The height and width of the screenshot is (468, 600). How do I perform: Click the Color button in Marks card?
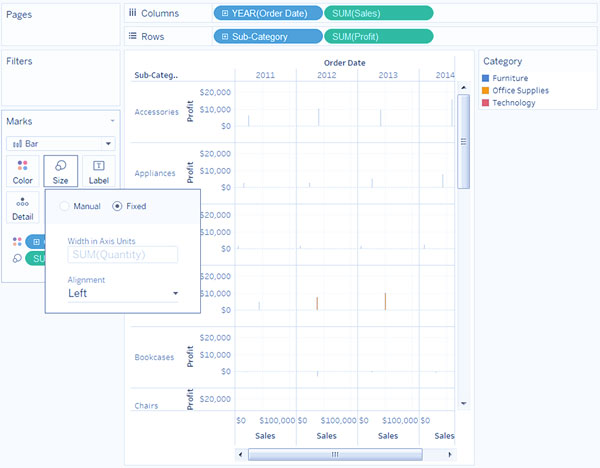click(23, 171)
